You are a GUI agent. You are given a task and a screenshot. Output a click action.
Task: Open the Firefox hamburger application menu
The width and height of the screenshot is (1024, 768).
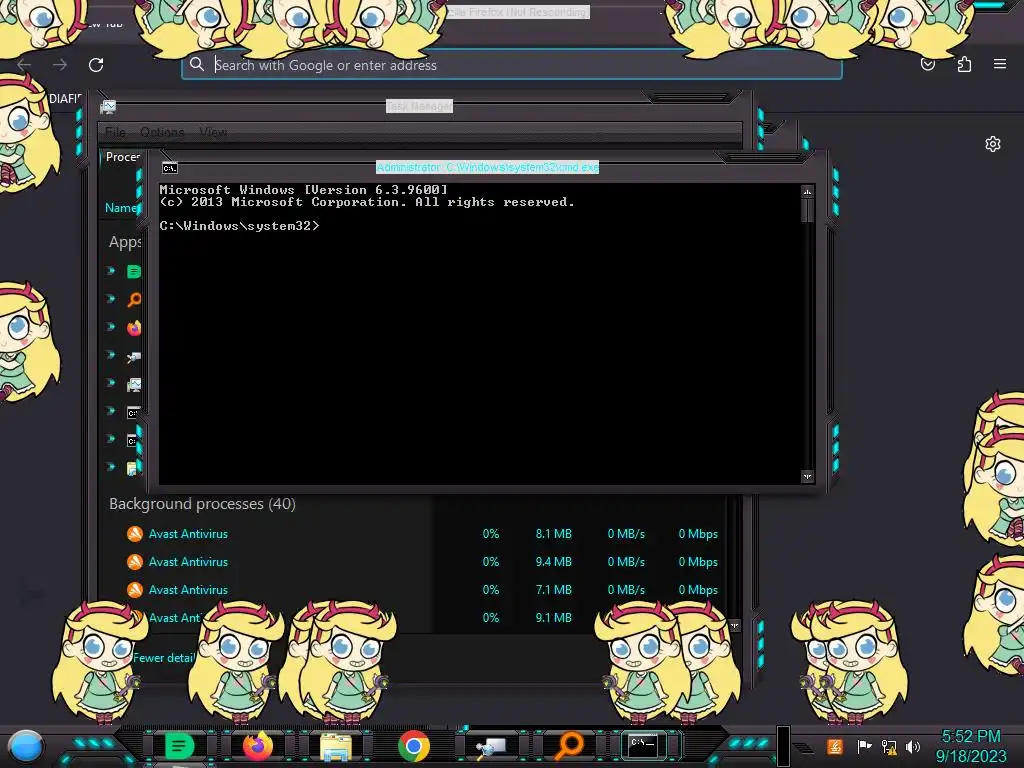coord(1000,64)
